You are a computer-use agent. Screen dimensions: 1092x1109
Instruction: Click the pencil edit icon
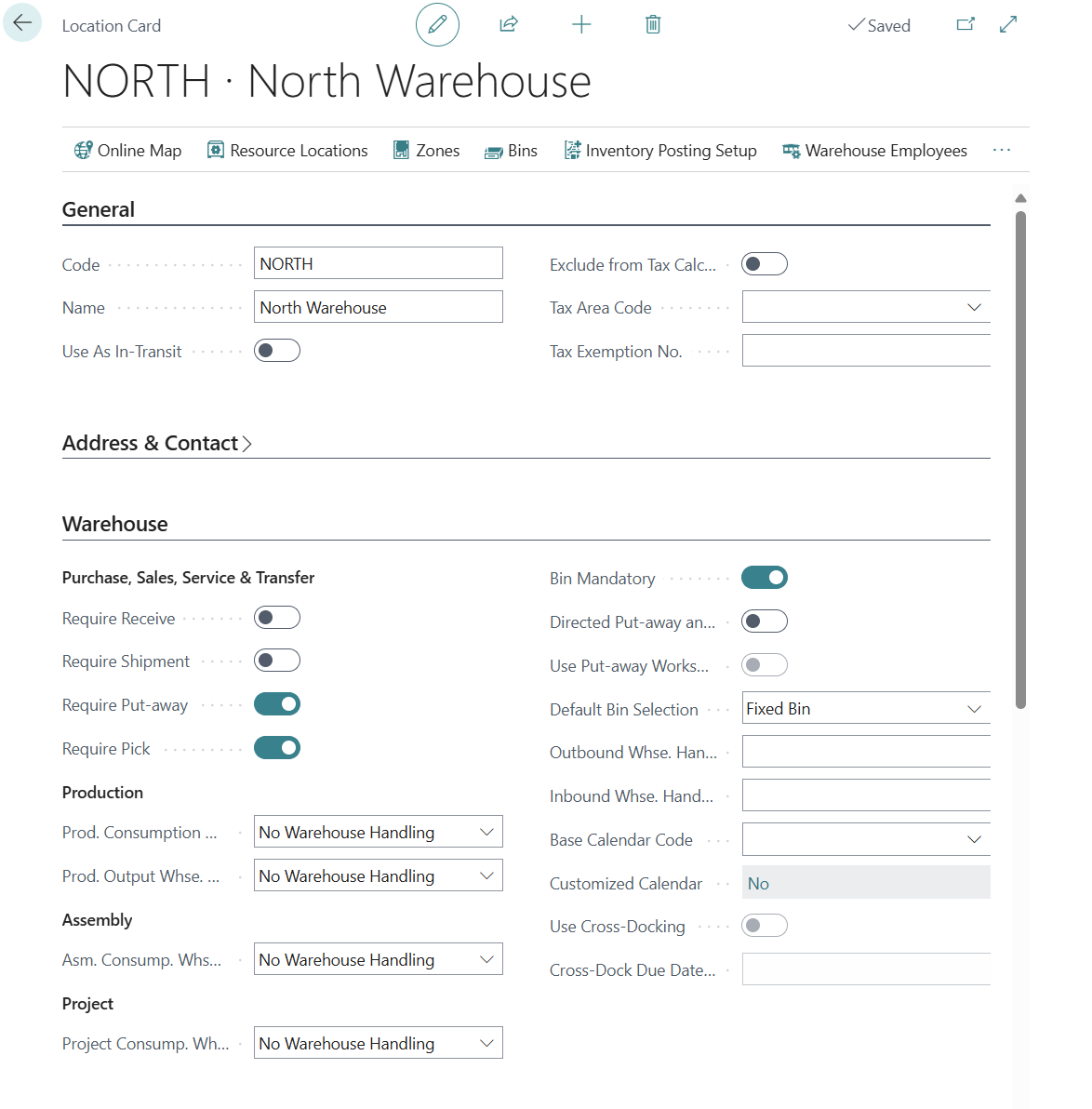coord(437,25)
